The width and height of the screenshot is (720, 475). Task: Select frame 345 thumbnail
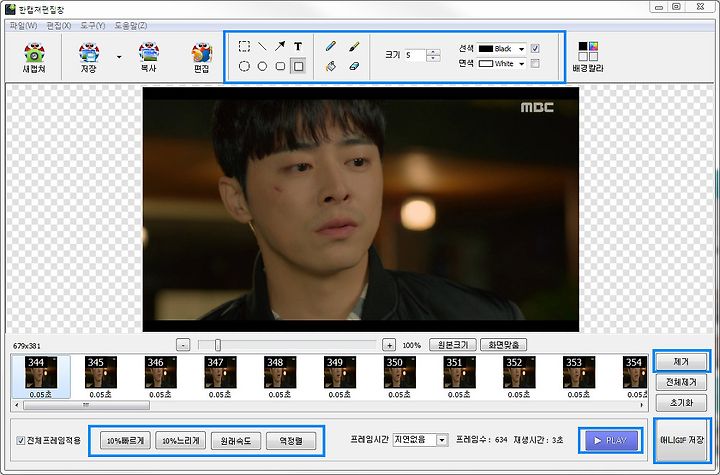[x=101, y=377]
